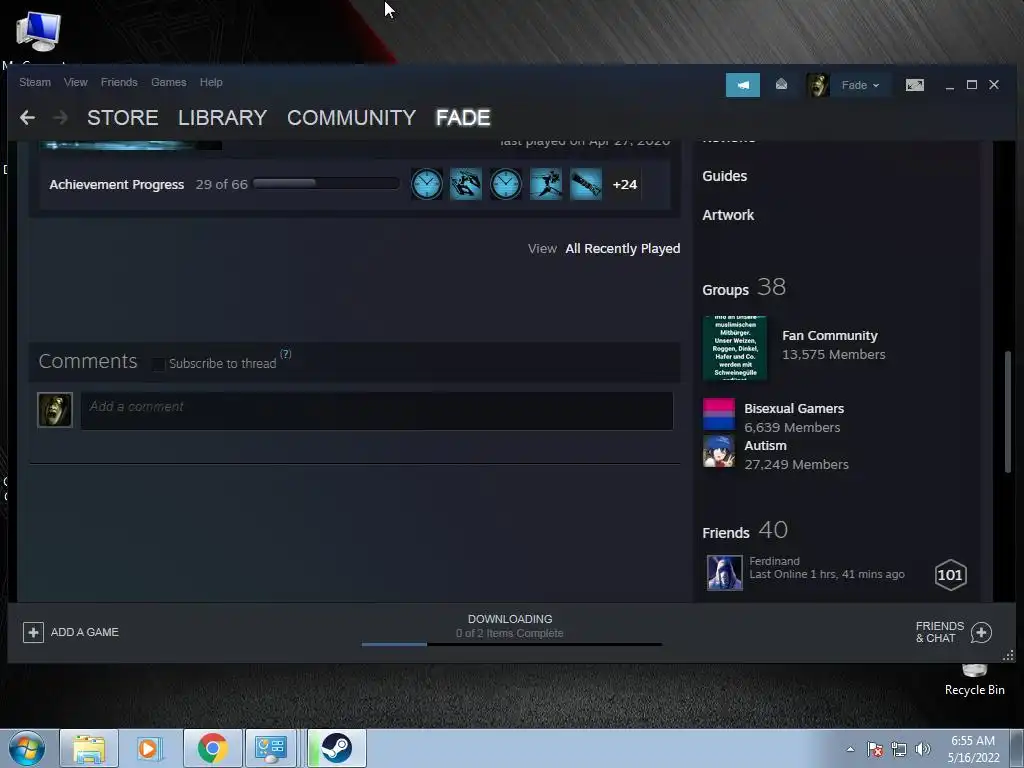Open the announcements megaphone icon
Image resolution: width=1024 pixels, height=768 pixels.
point(743,85)
